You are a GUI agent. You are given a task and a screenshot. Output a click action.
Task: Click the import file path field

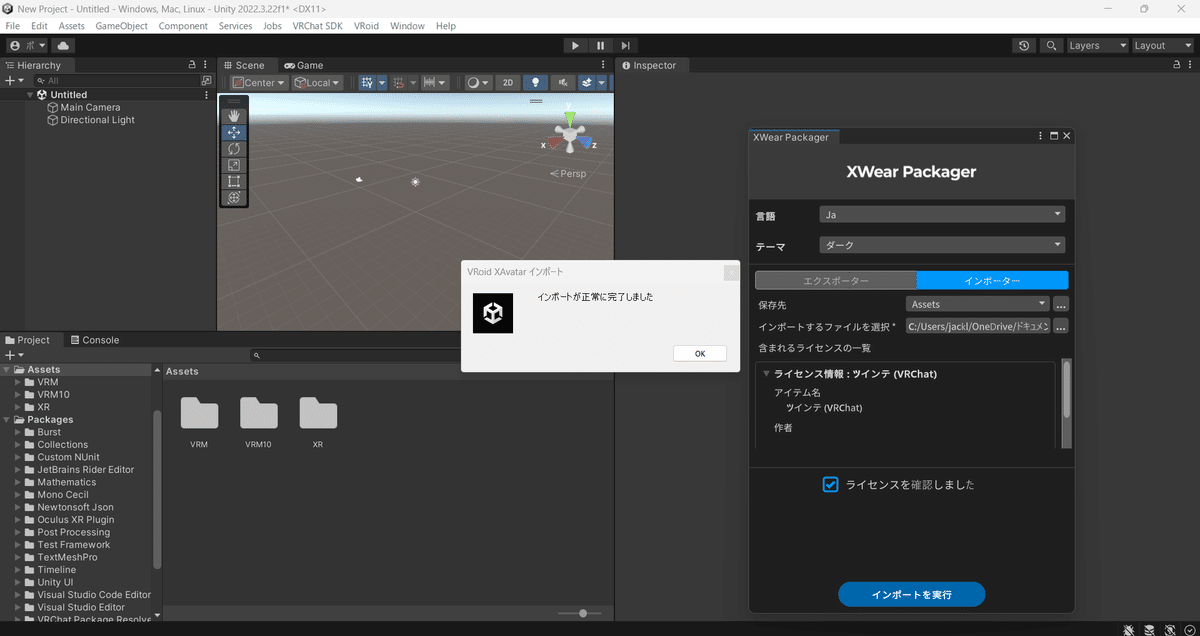click(978, 326)
